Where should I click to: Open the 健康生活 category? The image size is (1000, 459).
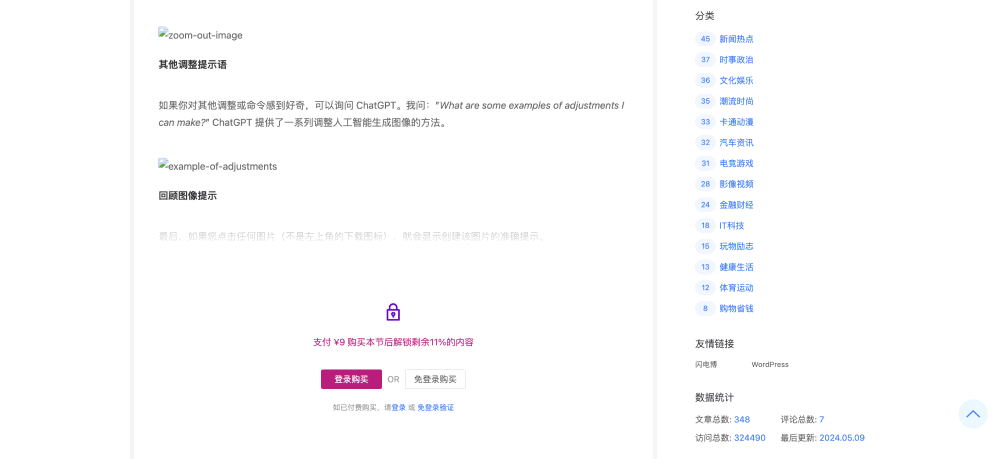coord(737,267)
